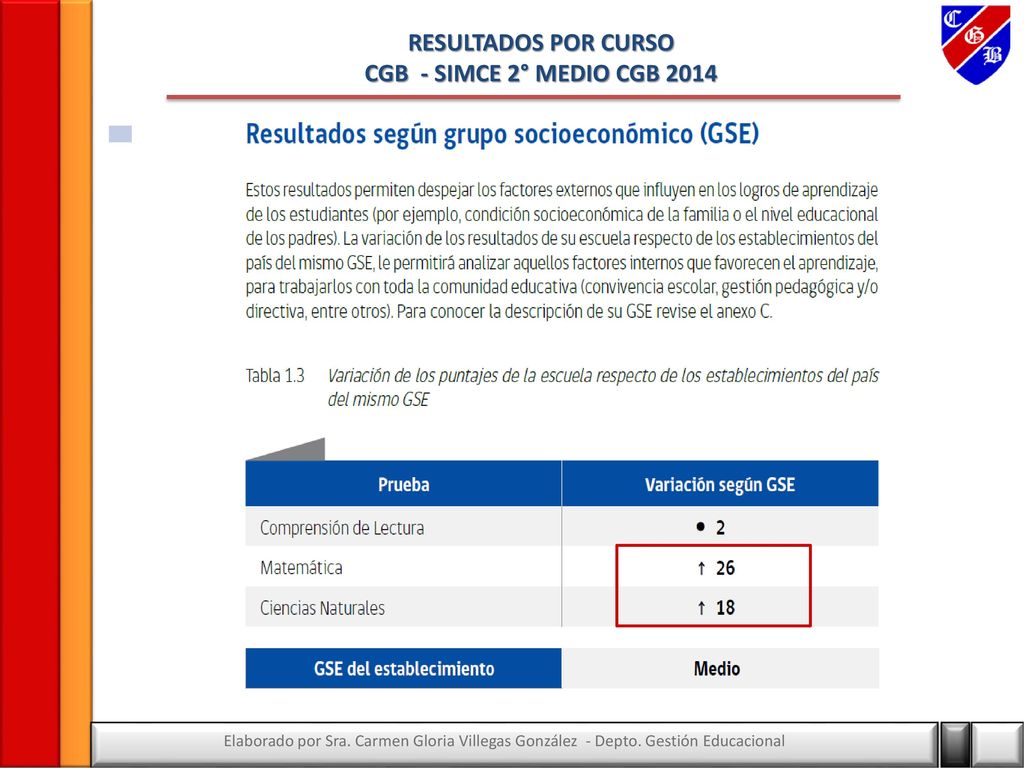The image size is (1024, 768).
Task: Click the bullet dot beside the value 2
Action: tap(701, 526)
